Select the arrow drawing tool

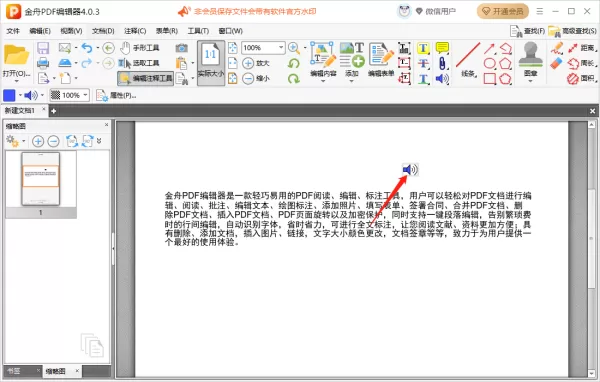489,48
